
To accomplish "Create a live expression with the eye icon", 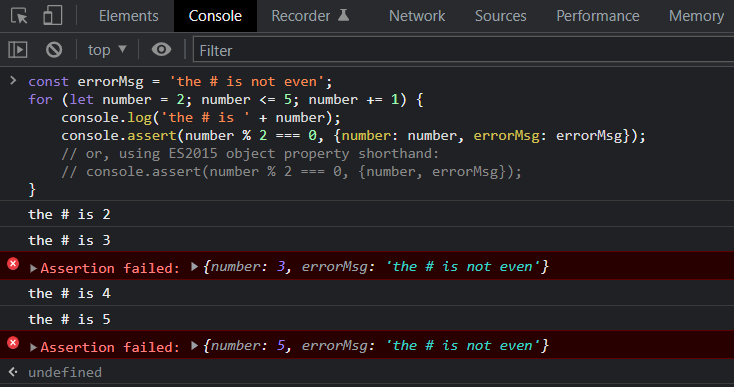I will [x=161, y=50].
